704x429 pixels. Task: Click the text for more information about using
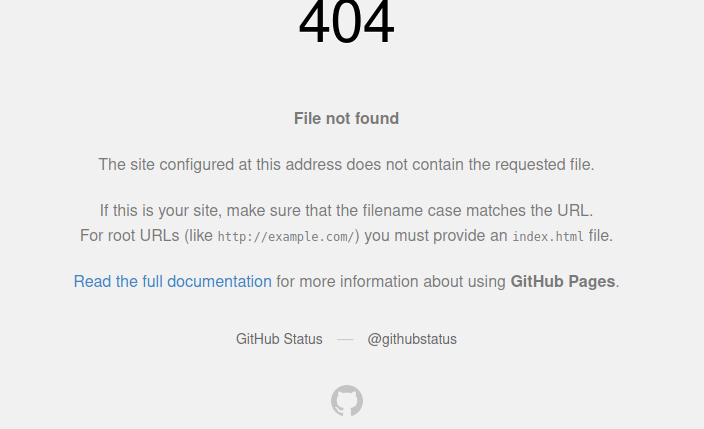[x=391, y=282]
